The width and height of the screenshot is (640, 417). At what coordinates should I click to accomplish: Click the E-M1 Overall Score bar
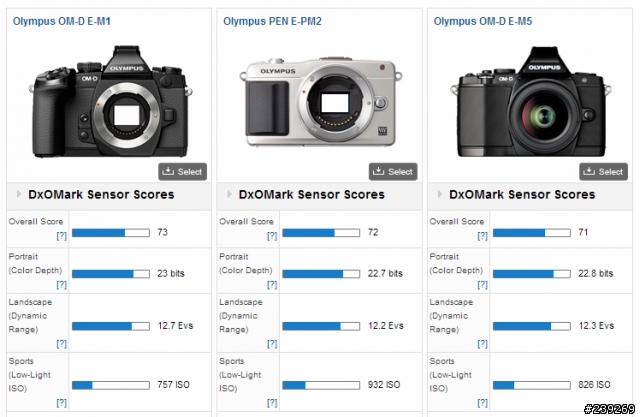coord(111,233)
